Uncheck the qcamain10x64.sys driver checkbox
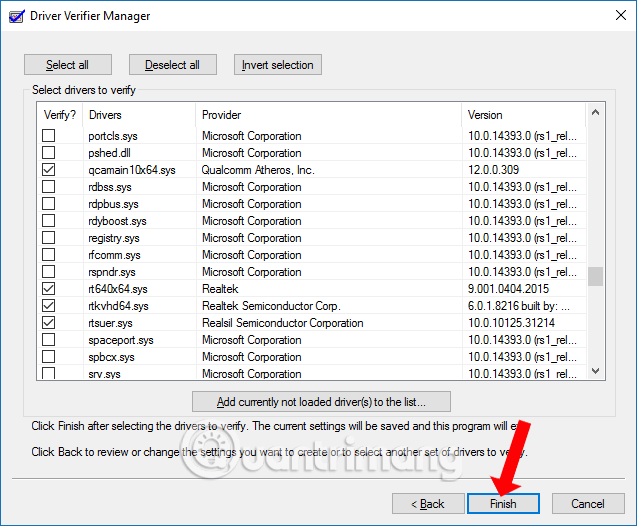The image size is (637, 526). (x=48, y=170)
